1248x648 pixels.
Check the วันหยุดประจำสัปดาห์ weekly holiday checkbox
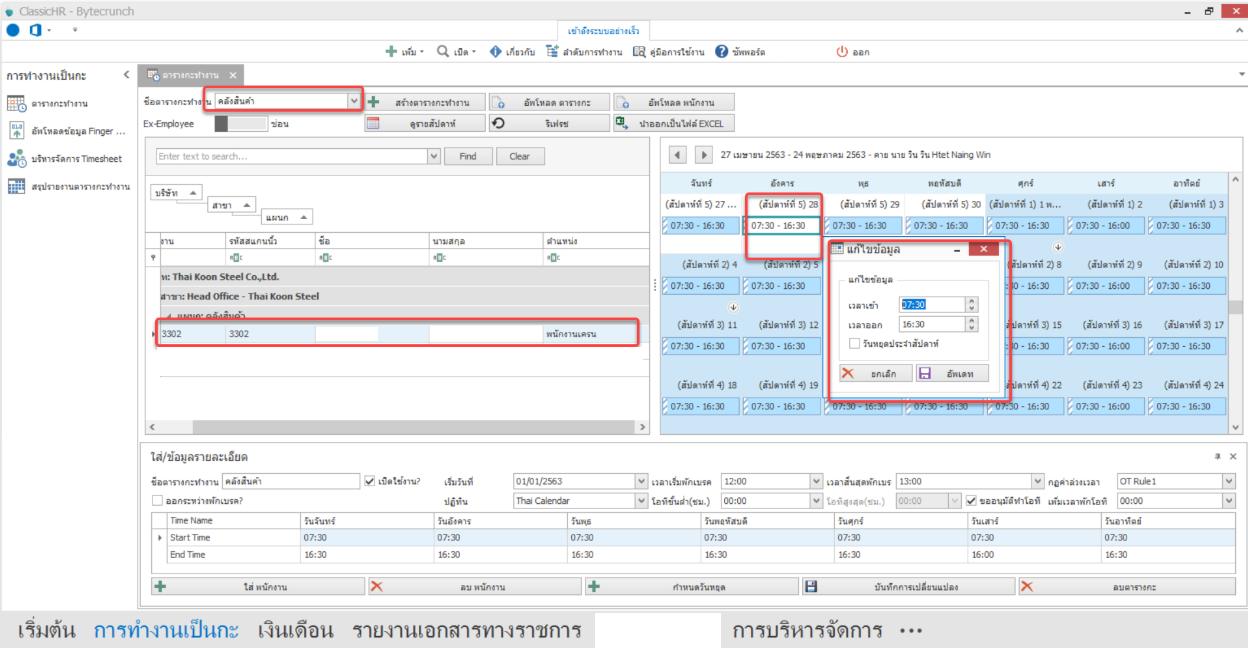tap(855, 344)
